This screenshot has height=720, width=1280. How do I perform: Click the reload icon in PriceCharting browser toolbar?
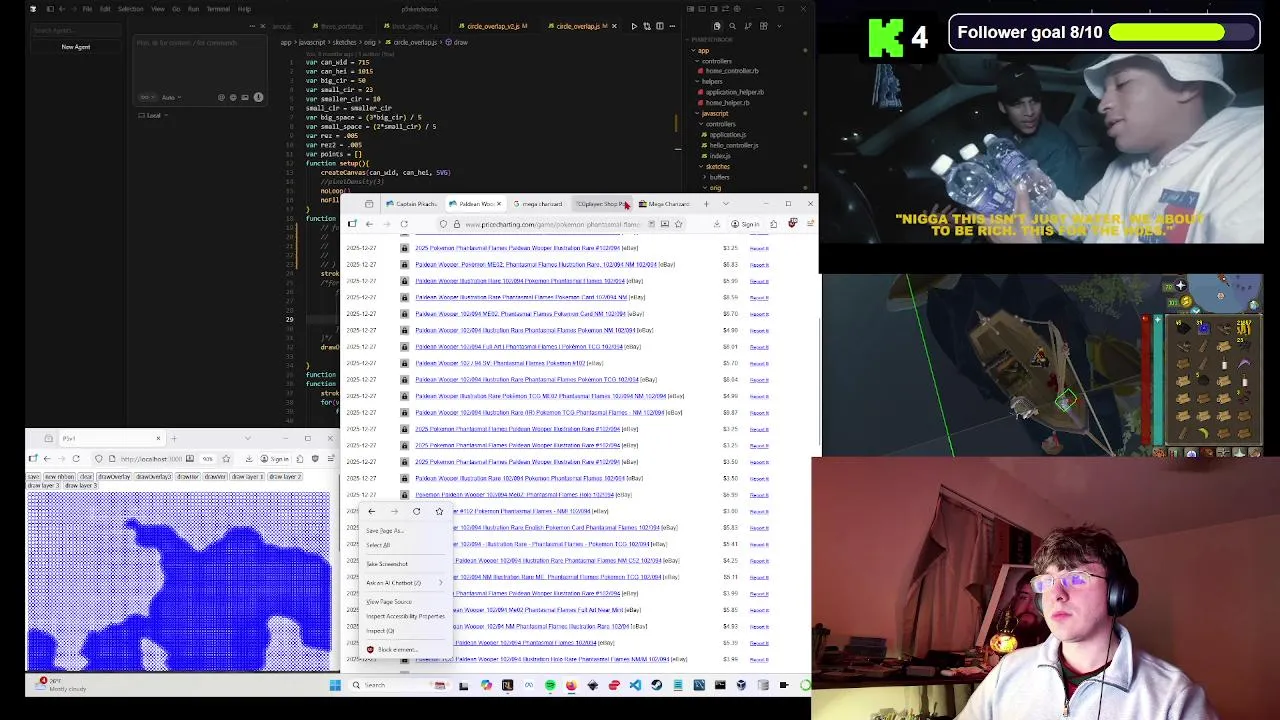[x=404, y=224]
